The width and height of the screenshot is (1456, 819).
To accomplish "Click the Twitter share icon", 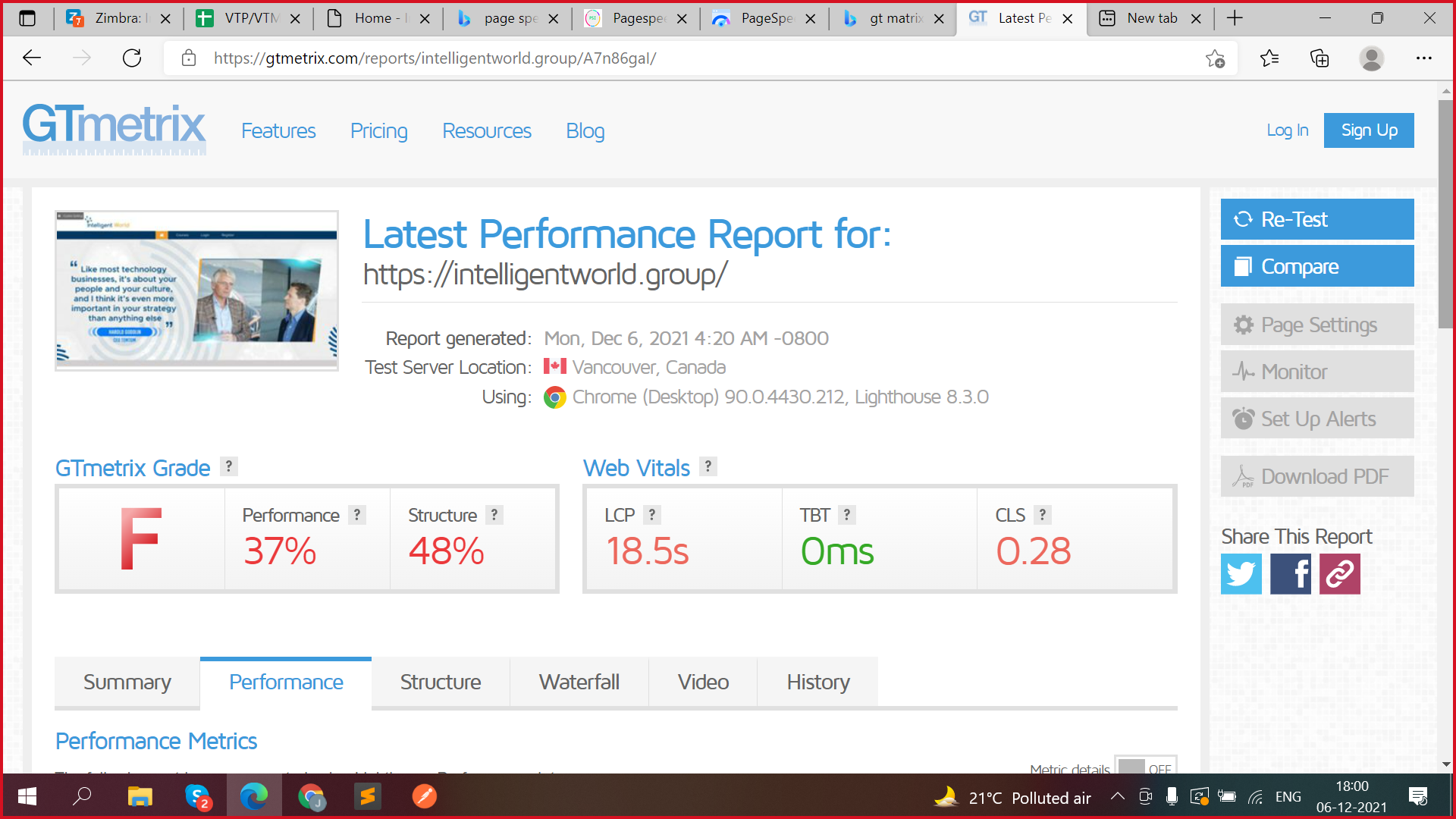I will click(1241, 574).
